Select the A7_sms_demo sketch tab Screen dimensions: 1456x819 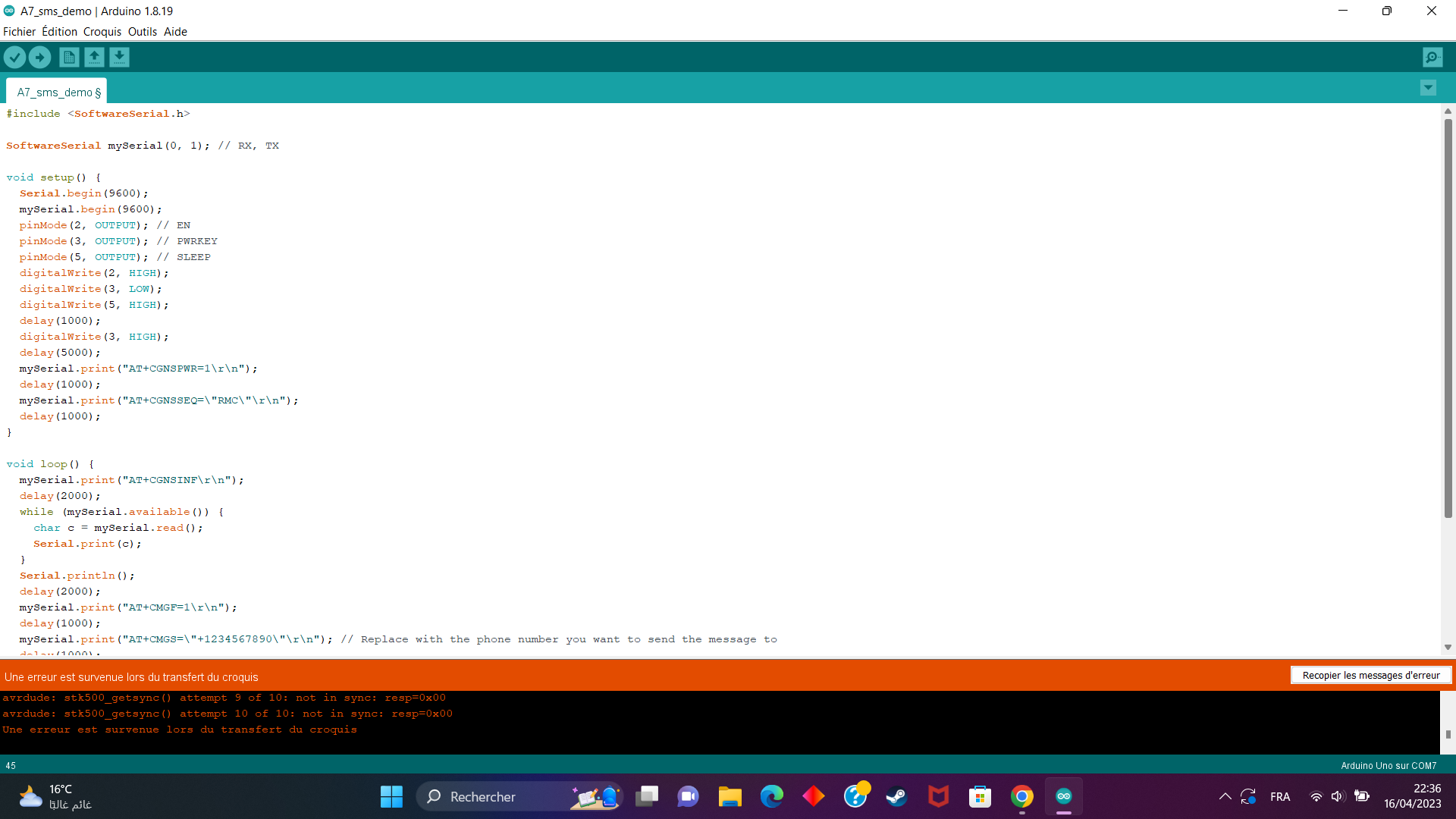click(x=58, y=92)
